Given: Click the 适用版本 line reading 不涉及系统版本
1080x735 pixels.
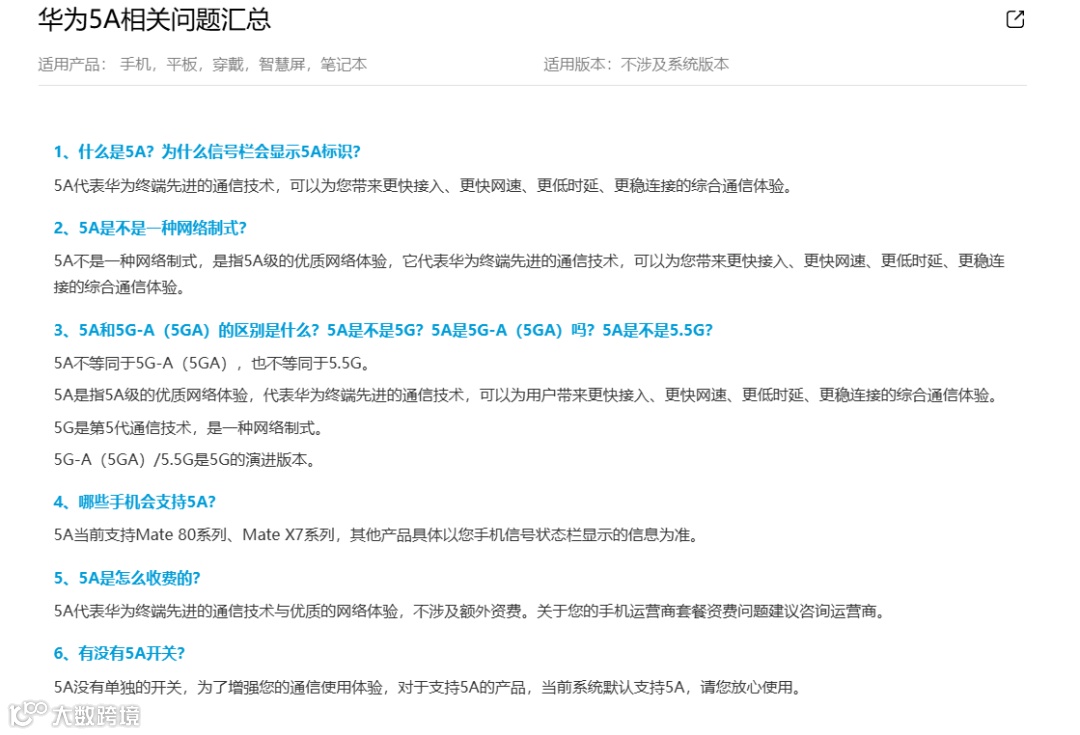Looking at the screenshot, I should coord(636,64).
